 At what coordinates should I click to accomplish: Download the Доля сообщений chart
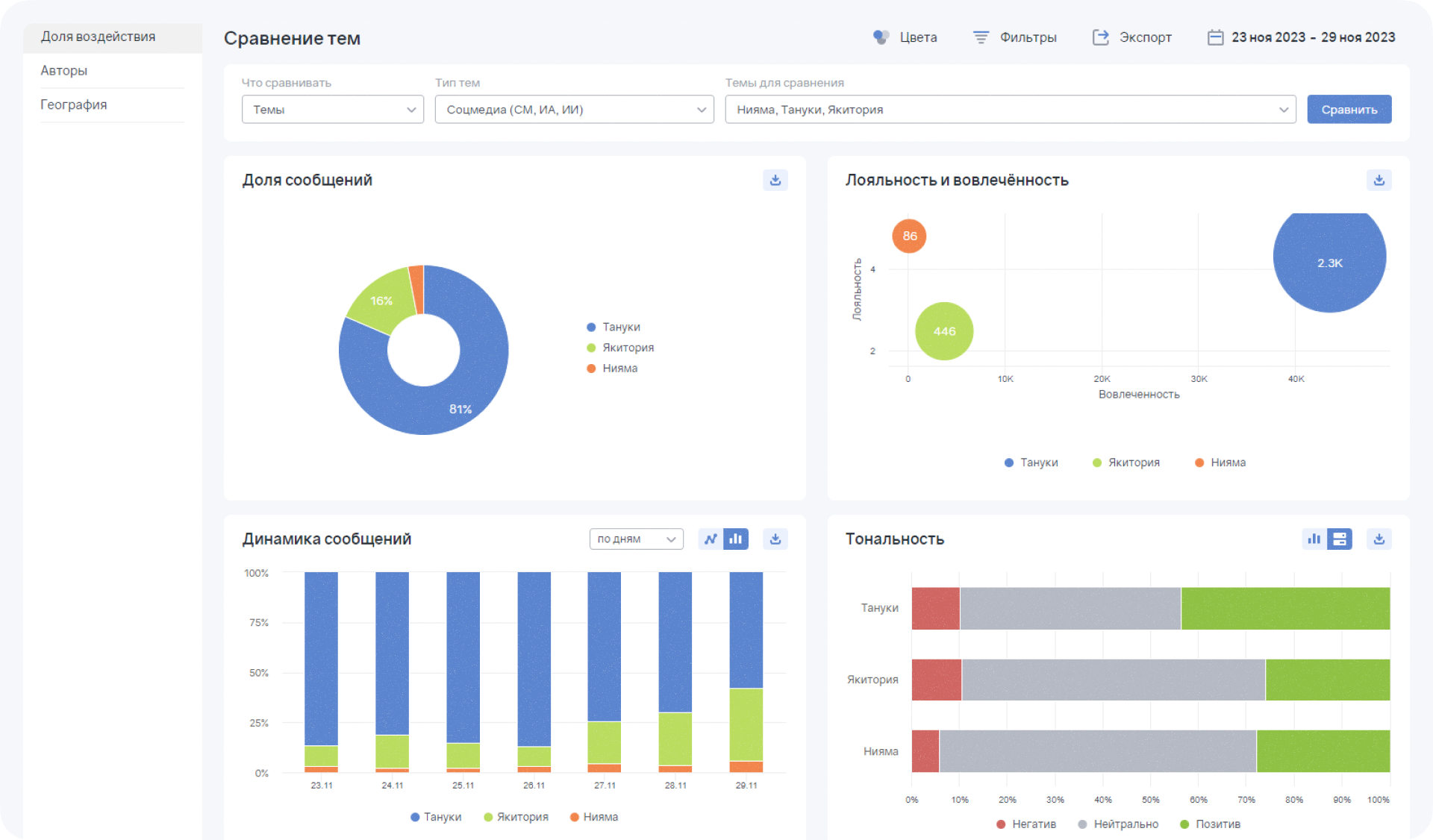coord(775,180)
